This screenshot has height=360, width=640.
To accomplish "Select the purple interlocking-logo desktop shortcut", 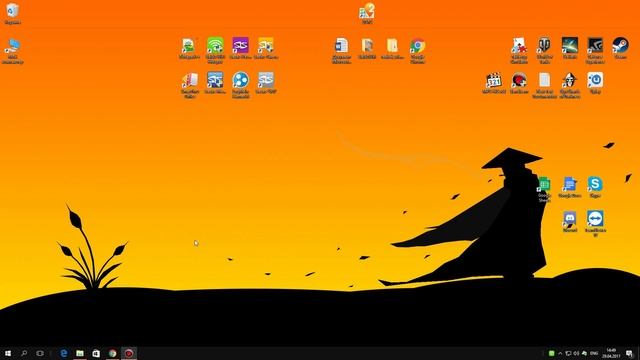I will pos(240,48).
